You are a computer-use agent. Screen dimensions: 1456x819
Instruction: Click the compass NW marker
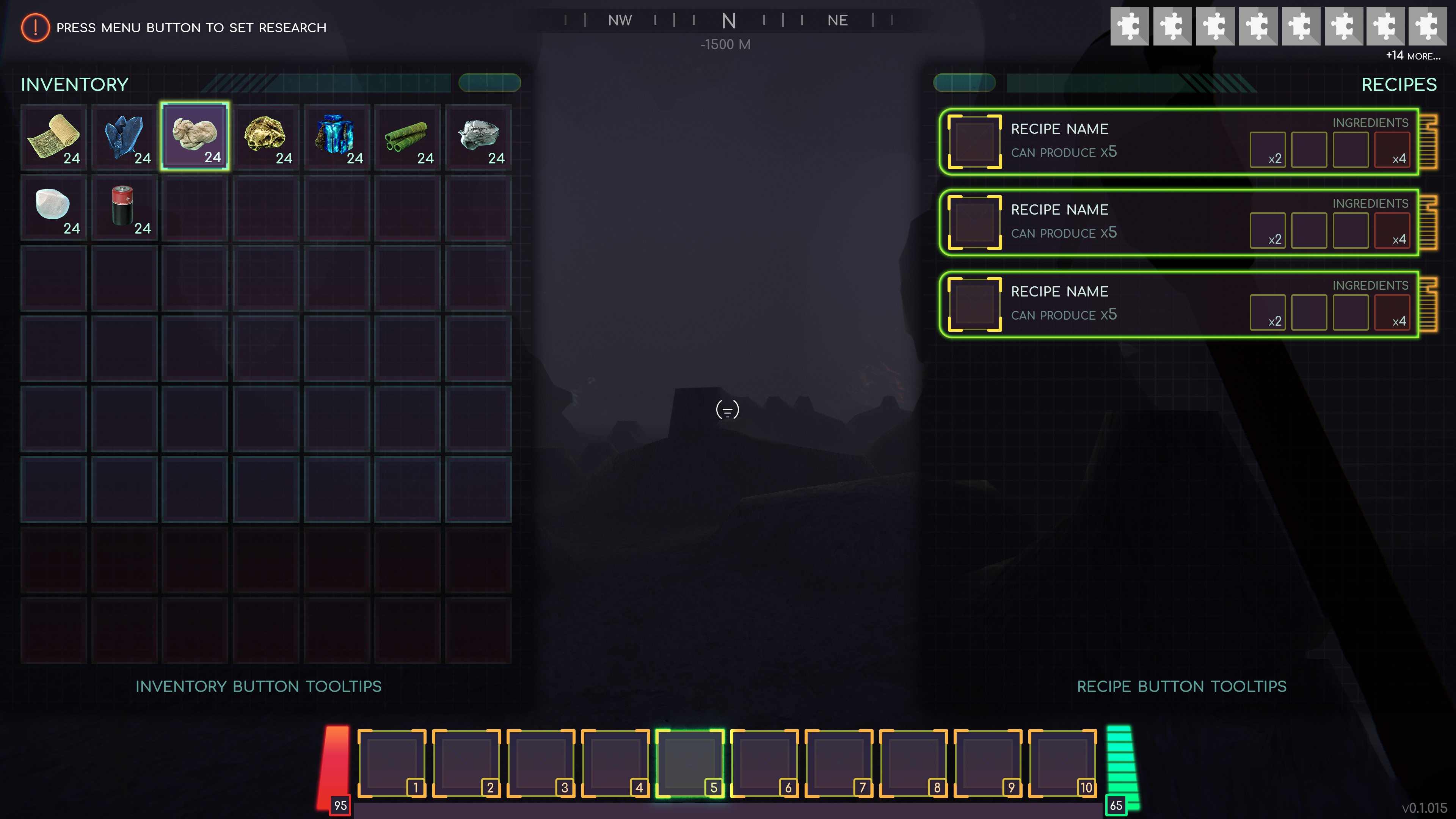click(620, 20)
